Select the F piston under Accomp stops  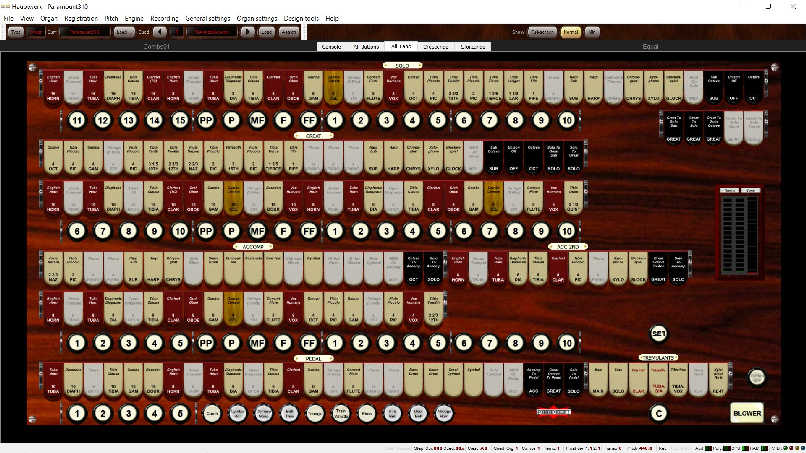click(283, 342)
